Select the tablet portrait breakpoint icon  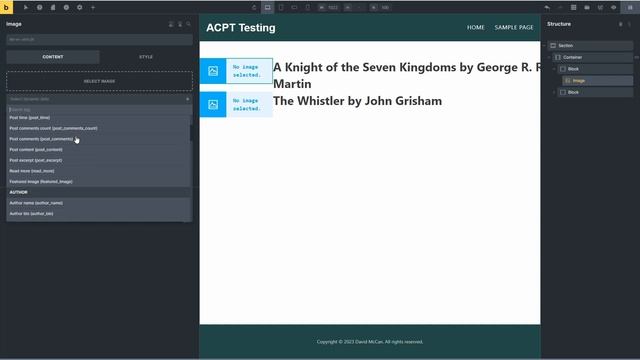[x=281, y=7]
